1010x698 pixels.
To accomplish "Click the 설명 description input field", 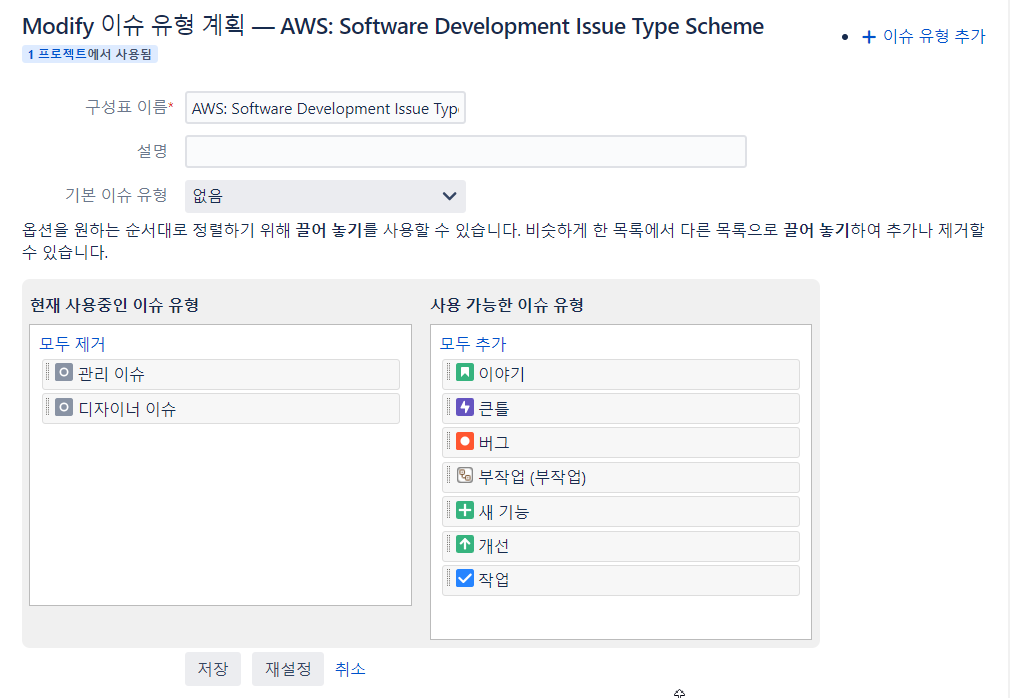I will (466, 151).
